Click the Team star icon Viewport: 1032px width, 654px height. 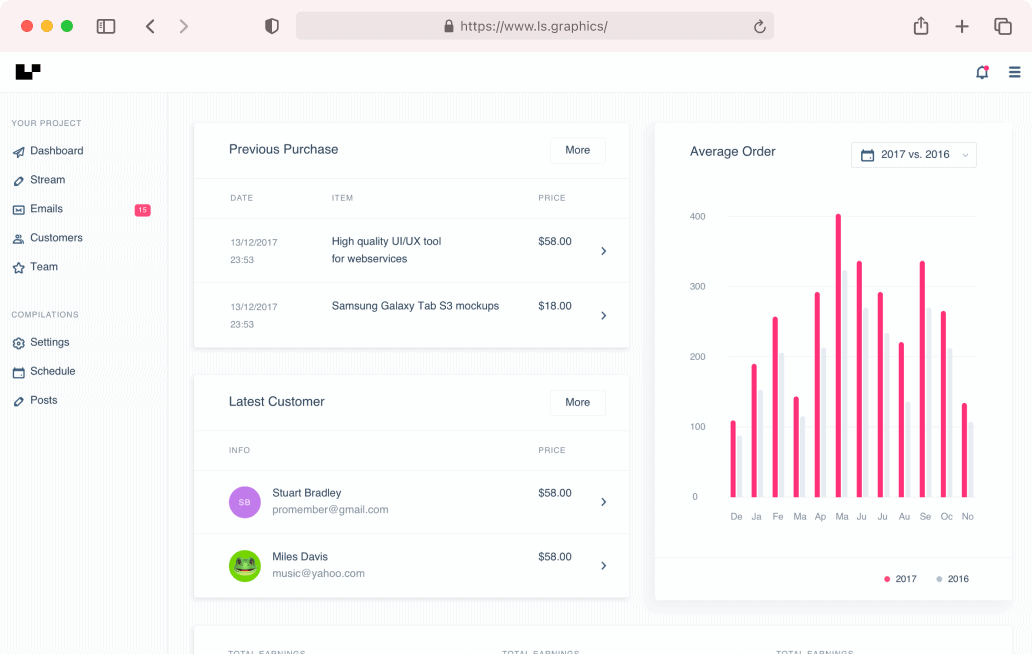[x=18, y=268]
